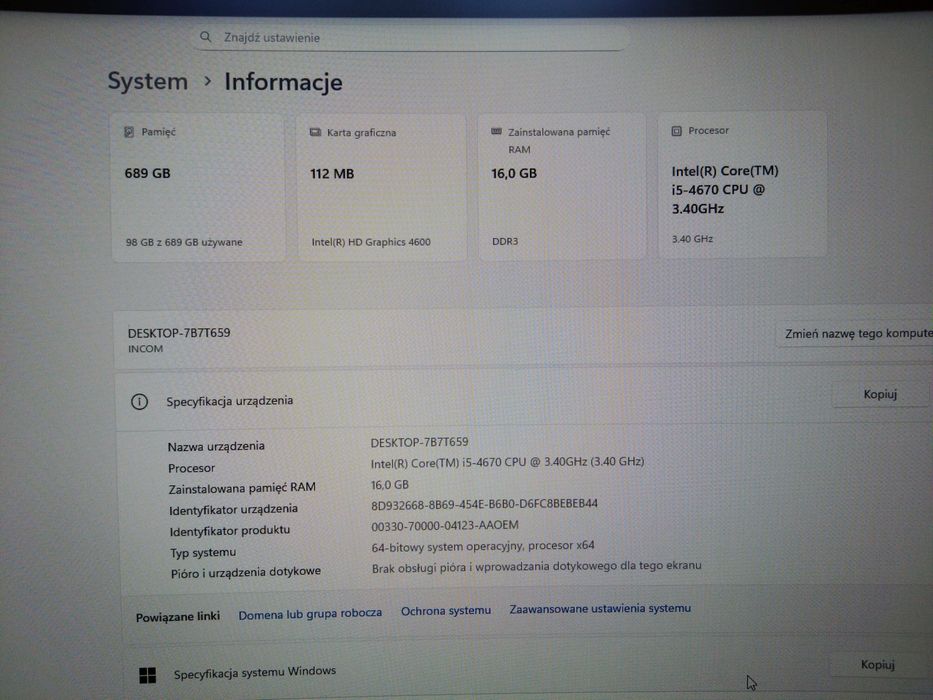Open the Pamięć 689 GB card
The width and height of the screenshot is (933, 700).
pos(198,188)
